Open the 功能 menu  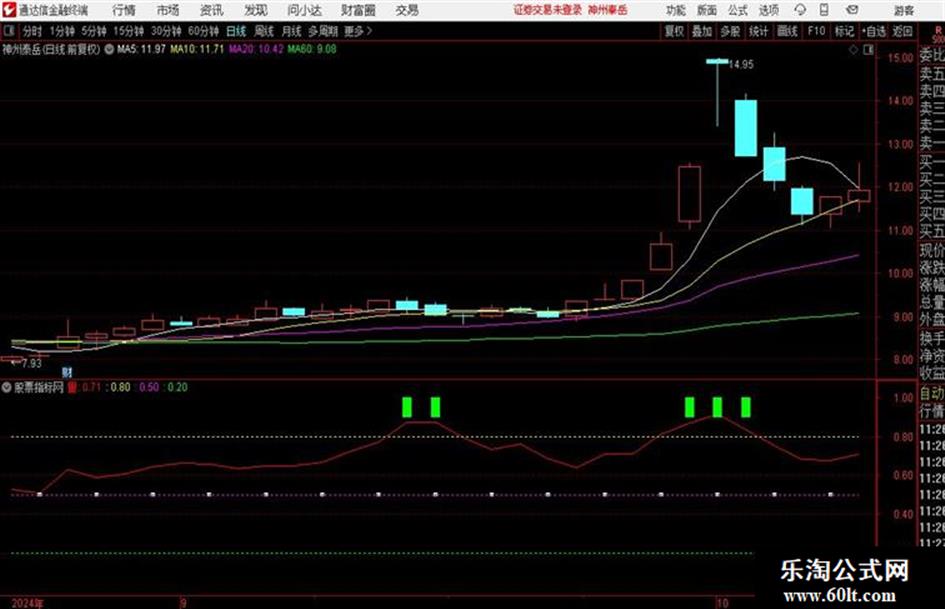(676, 10)
